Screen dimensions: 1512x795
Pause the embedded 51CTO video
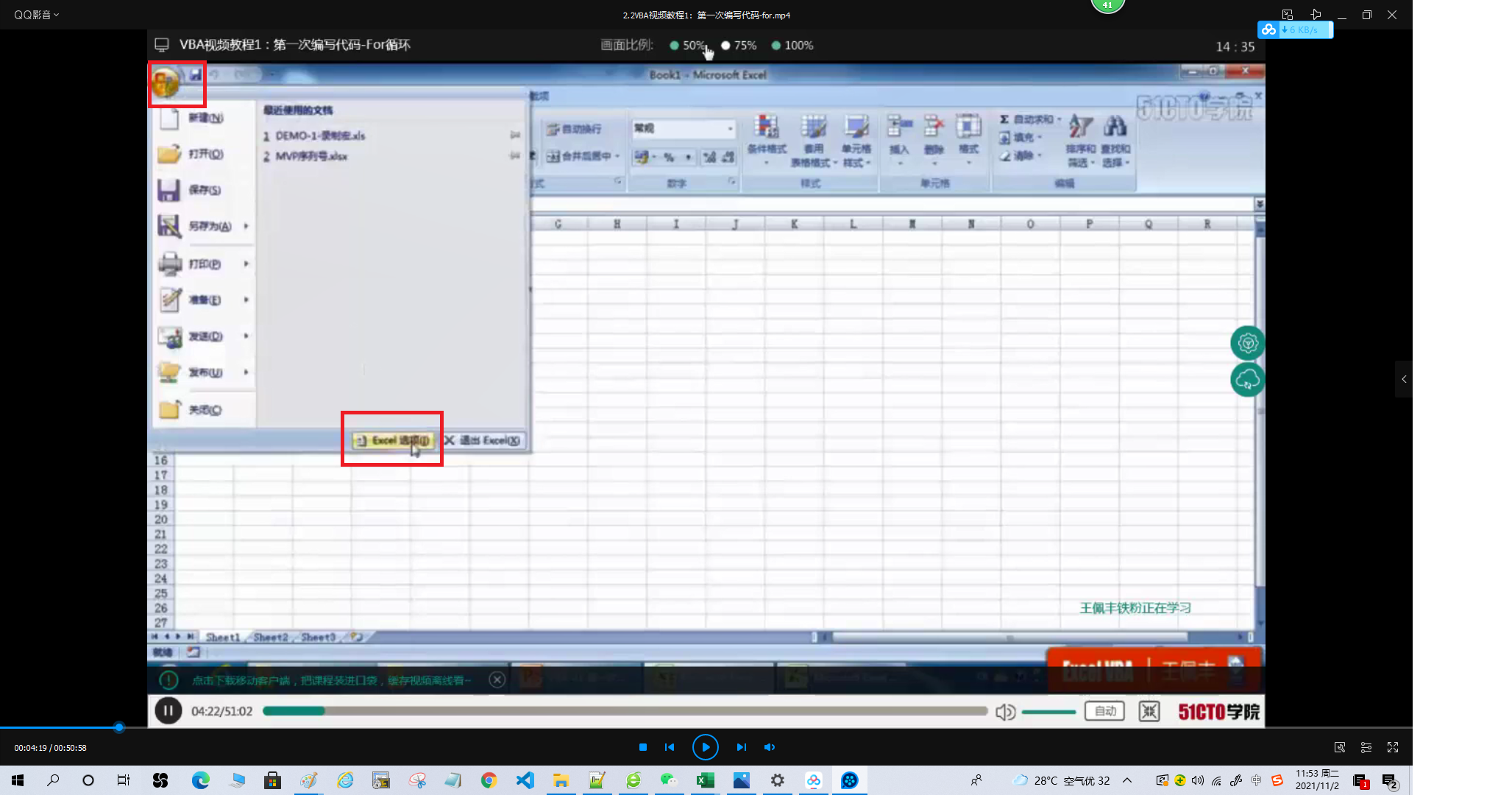[x=168, y=711]
